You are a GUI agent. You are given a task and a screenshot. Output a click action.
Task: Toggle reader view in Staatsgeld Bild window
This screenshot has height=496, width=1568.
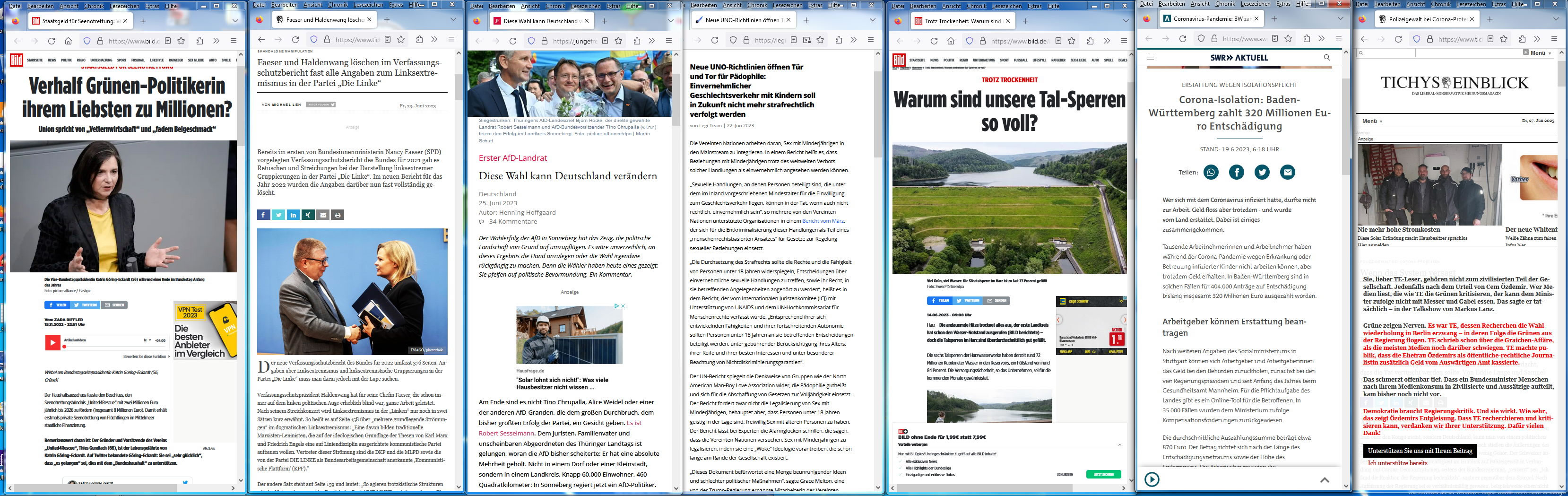coord(167,41)
